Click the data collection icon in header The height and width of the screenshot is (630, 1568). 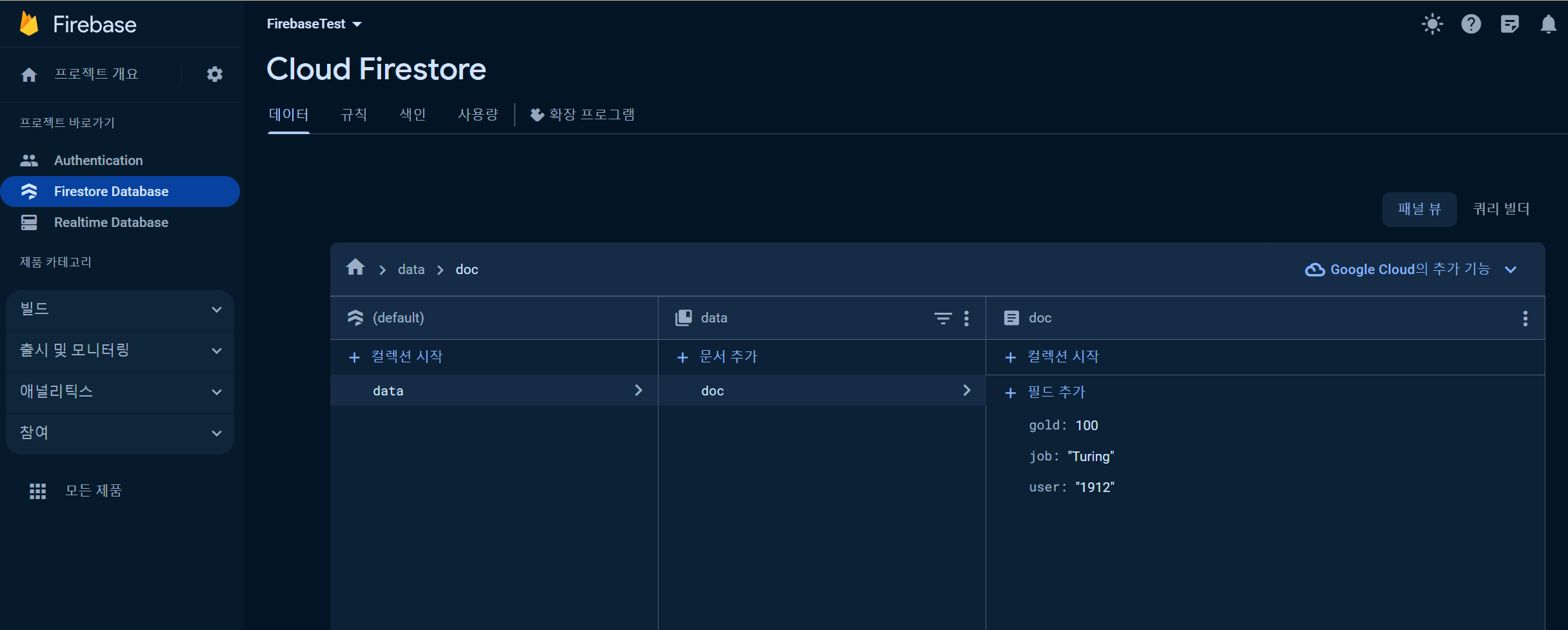click(684, 318)
